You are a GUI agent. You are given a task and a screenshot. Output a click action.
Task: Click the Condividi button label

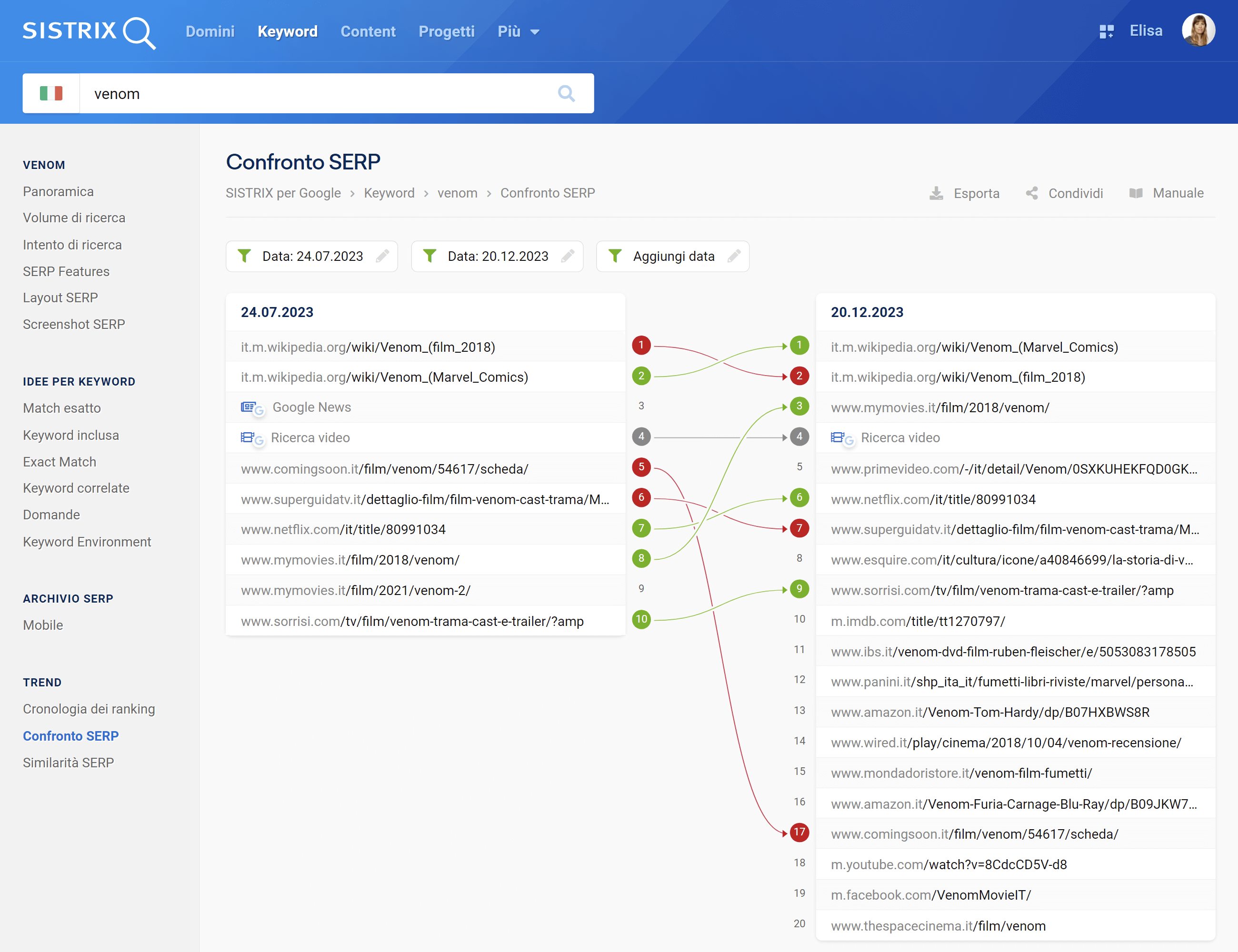click(x=1075, y=194)
